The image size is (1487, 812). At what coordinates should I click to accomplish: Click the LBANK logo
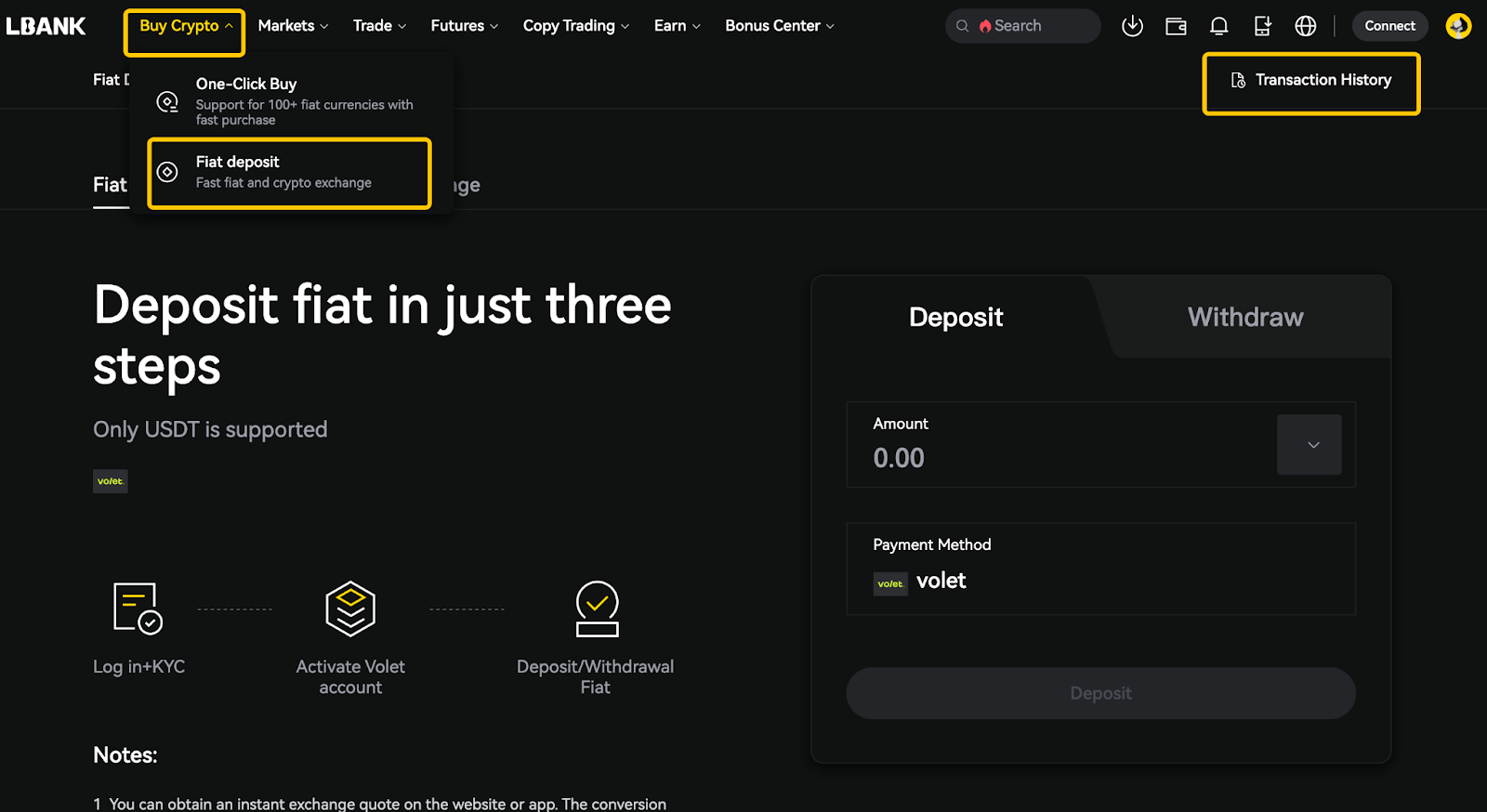pyautogui.click(x=46, y=26)
